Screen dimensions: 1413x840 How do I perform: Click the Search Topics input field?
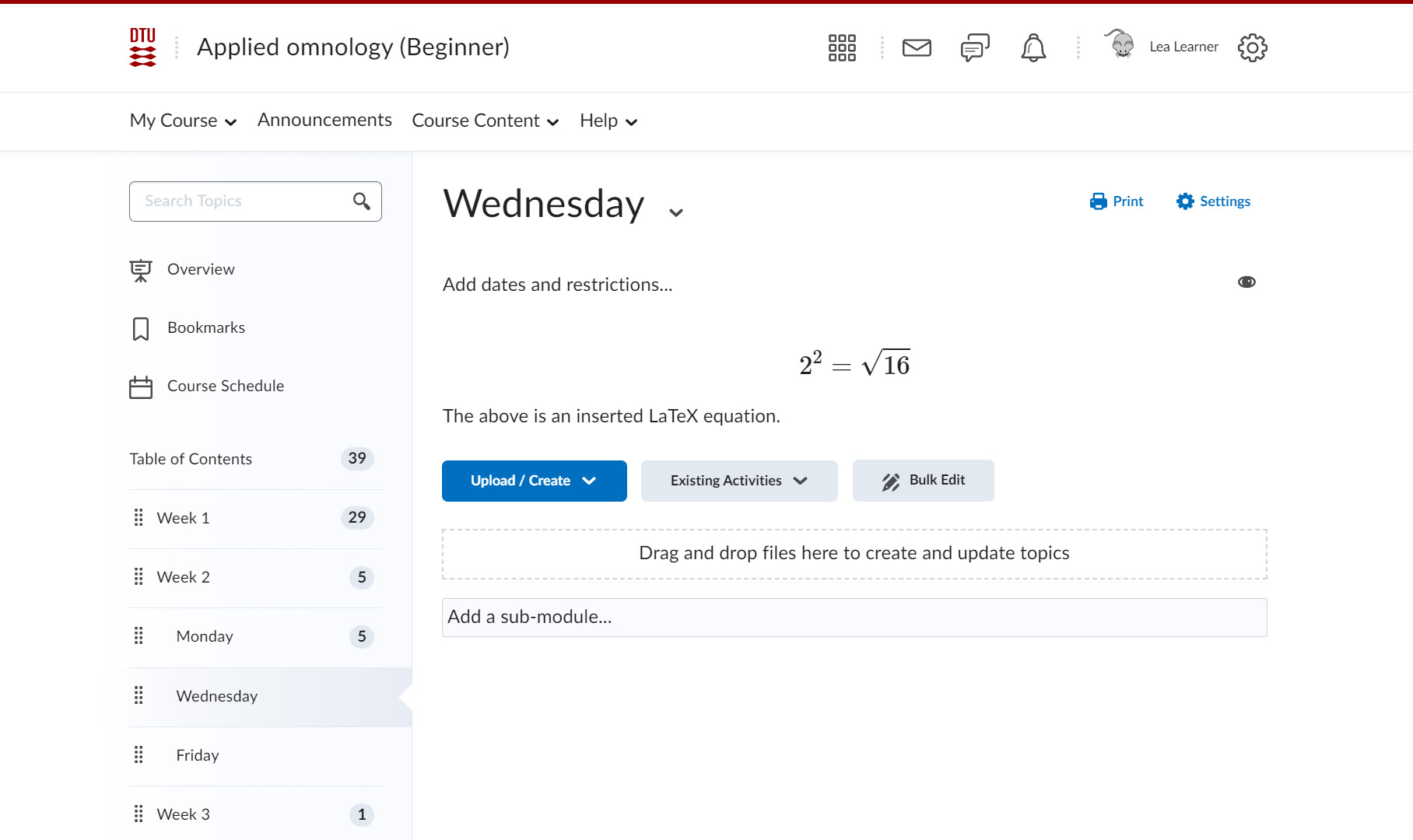241,201
